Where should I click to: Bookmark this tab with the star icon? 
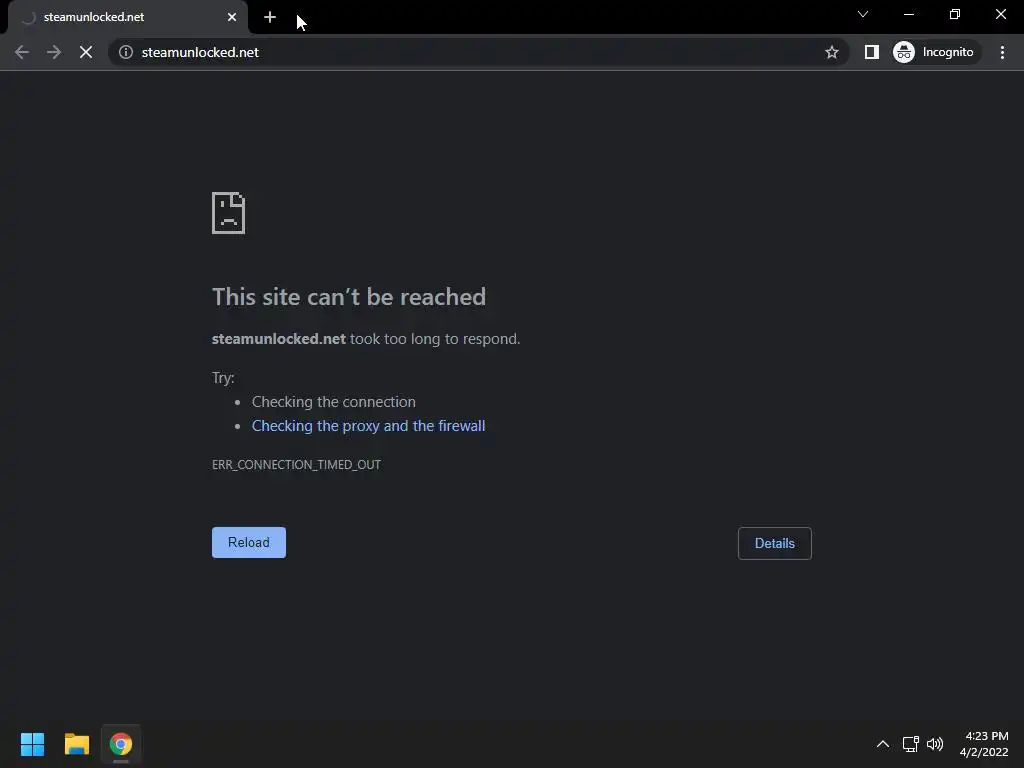[x=831, y=52]
